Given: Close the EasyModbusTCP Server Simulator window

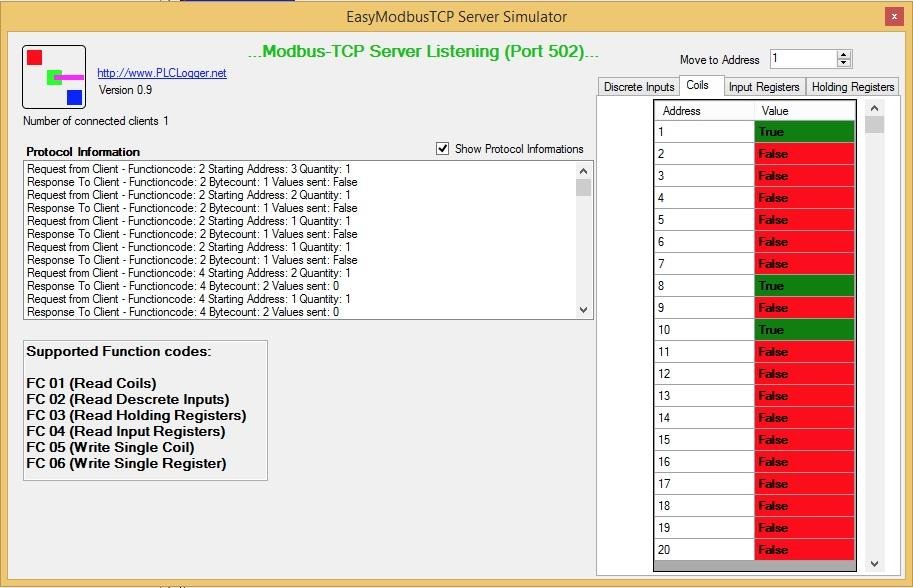Looking at the screenshot, I should [894, 16].
